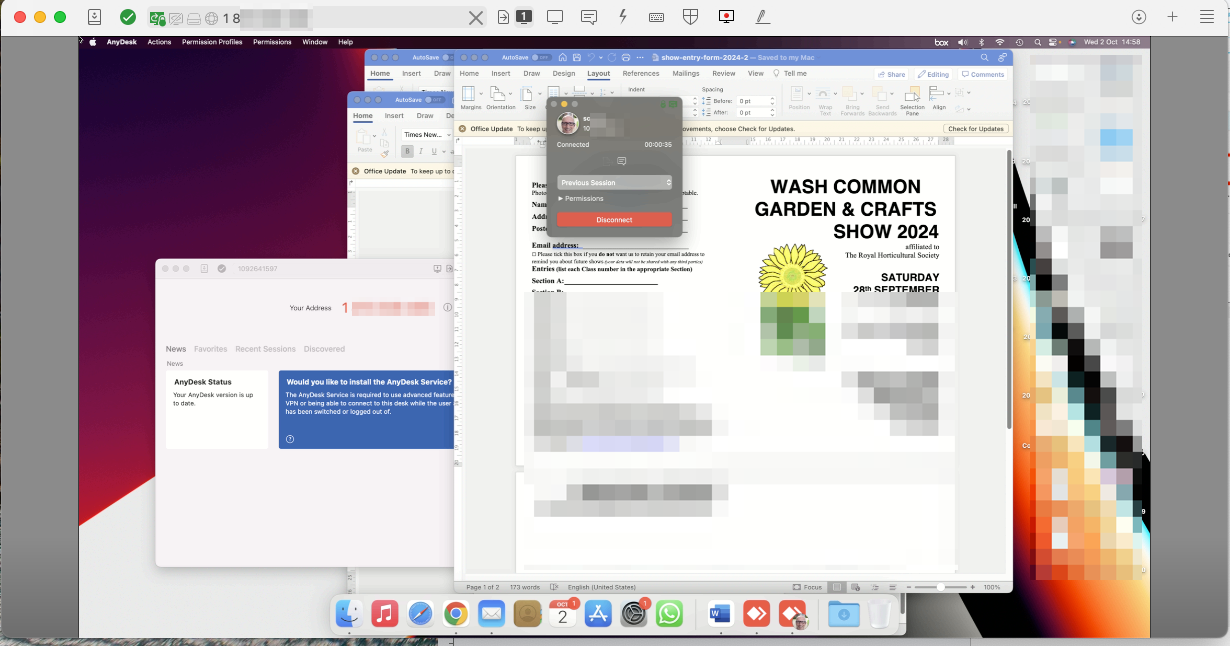
Task: Open the chat icon in the AnyDesk session popup
Action: [621, 161]
